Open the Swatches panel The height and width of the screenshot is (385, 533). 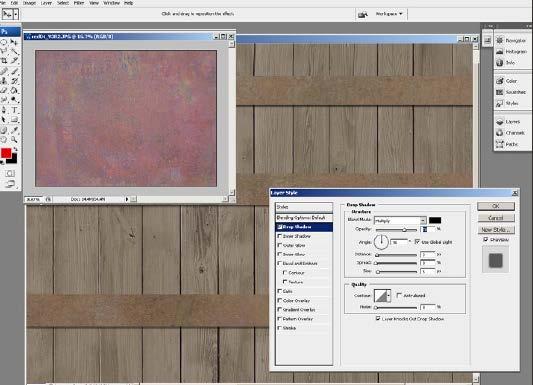512,92
